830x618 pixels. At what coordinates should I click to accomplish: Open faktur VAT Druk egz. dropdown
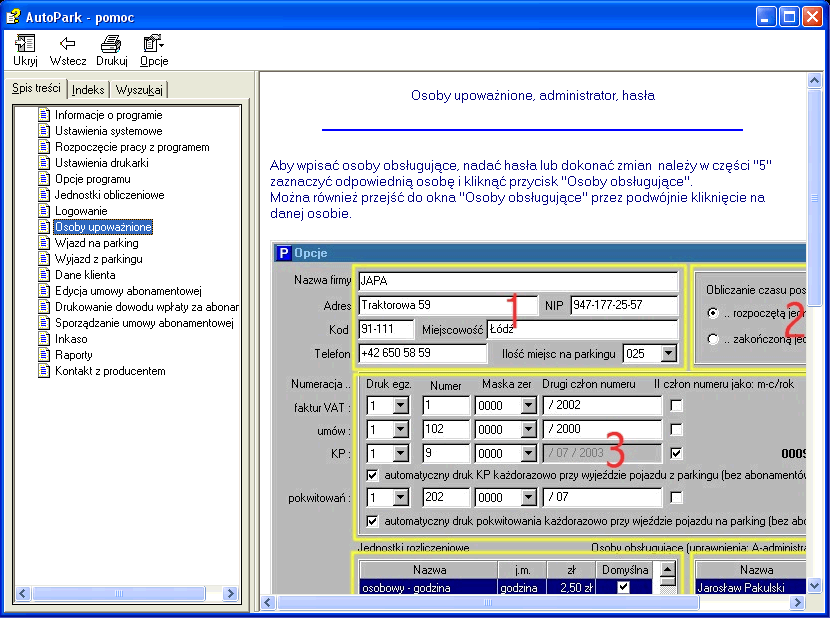(x=401, y=406)
